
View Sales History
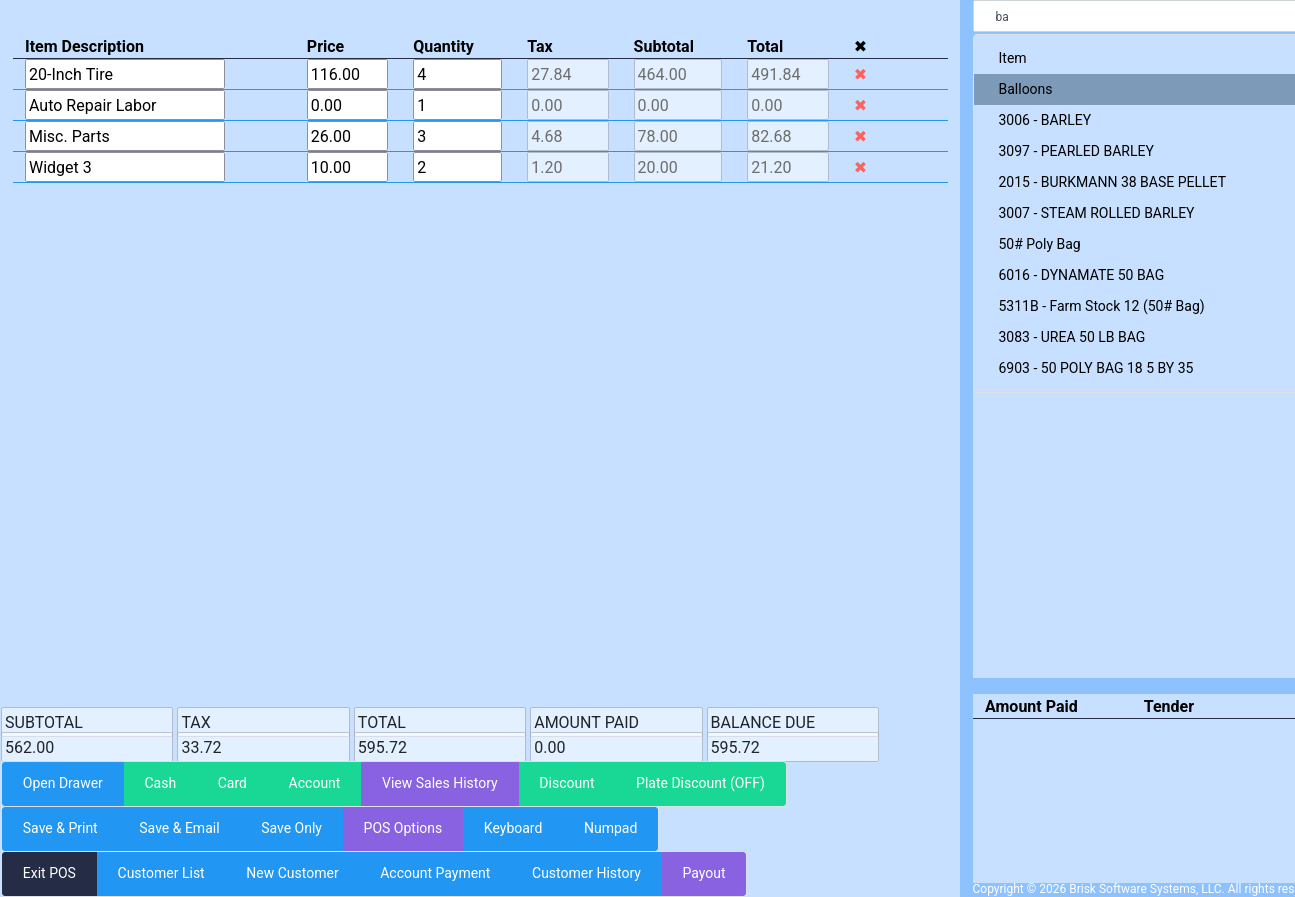439,783
